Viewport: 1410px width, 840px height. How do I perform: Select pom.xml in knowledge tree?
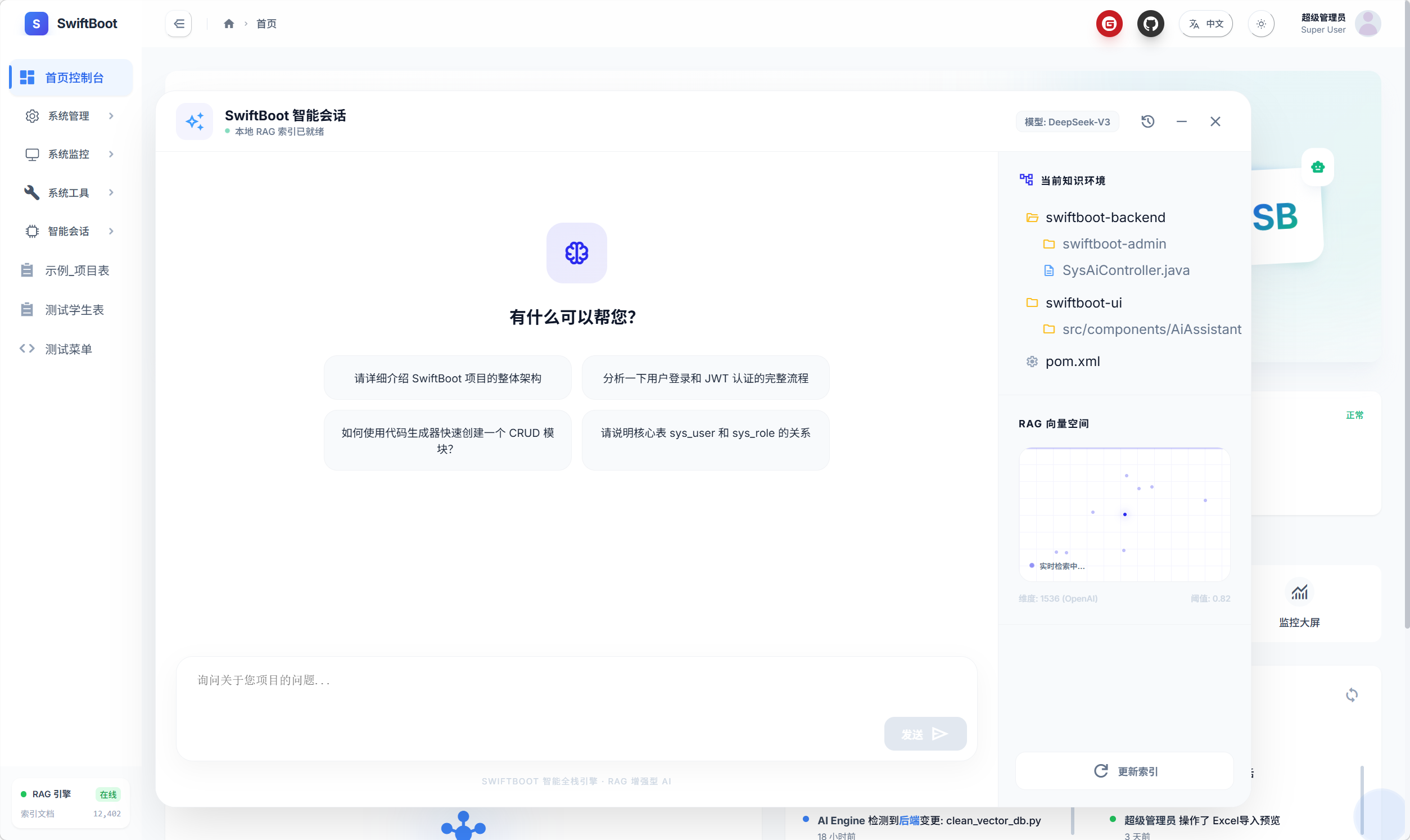(1063, 361)
